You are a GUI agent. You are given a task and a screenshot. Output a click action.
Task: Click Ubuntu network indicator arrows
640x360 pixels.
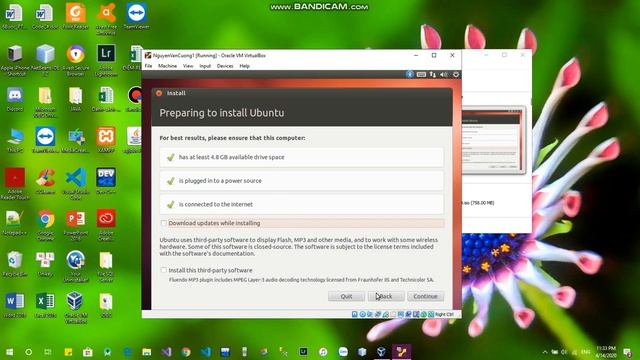433,74
